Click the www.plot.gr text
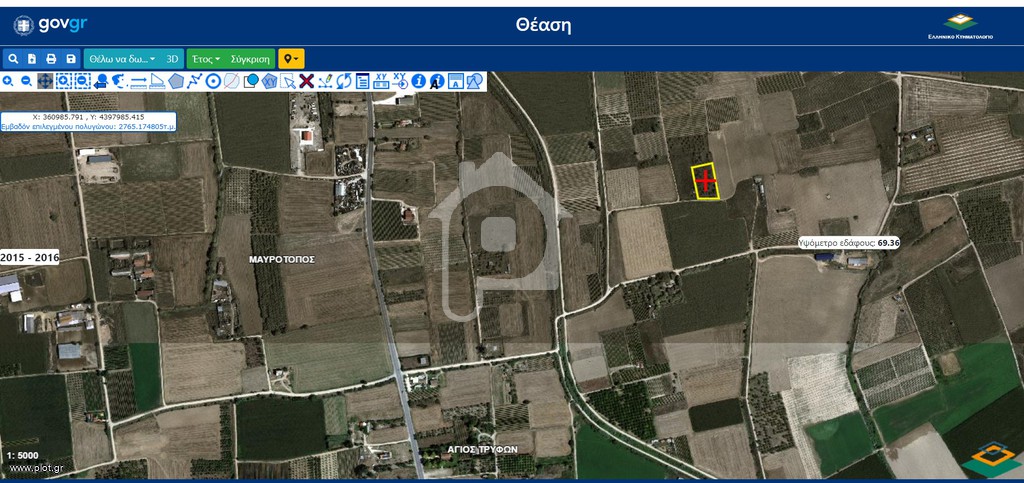This screenshot has width=1024, height=483. tap(37, 467)
